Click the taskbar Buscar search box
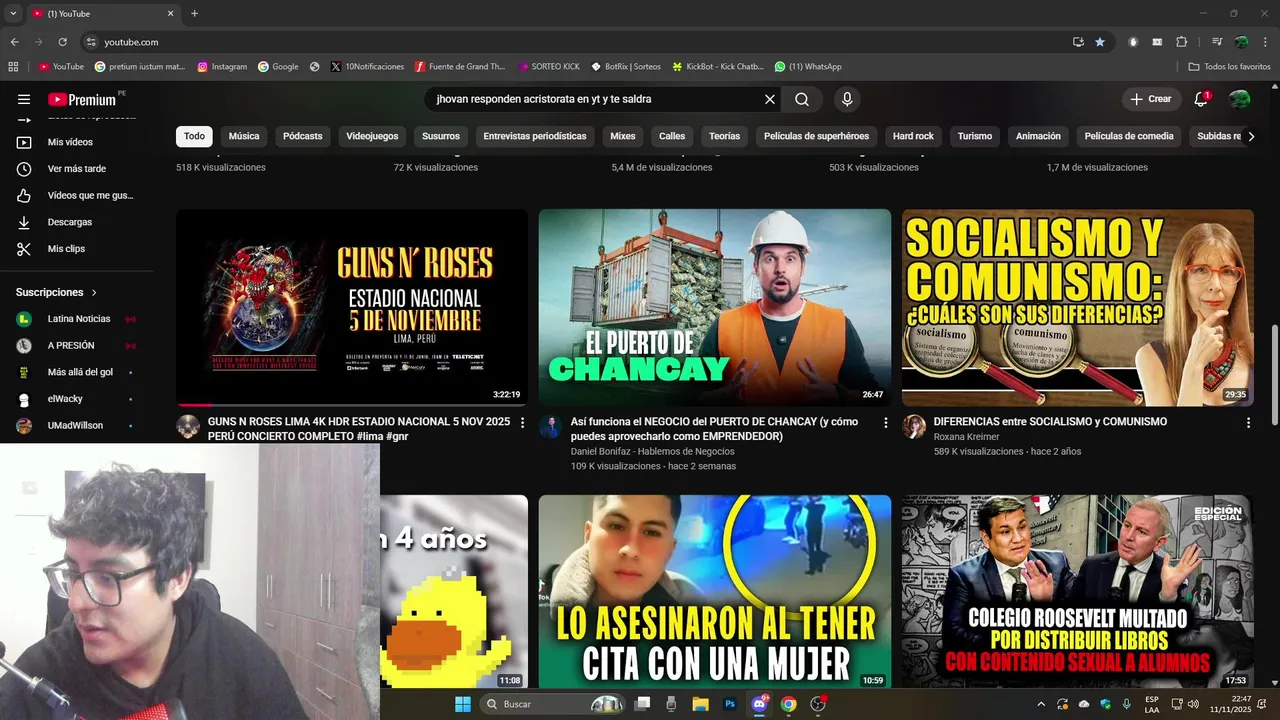Image resolution: width=1280 pixels, height=720 pixels. pos(553,704)
